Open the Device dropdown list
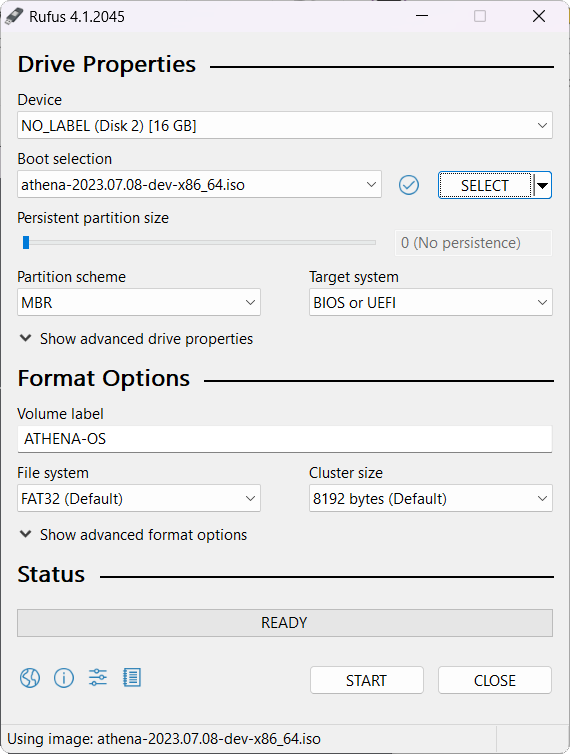This screenshot has height=754, width=570. pos(285,126)
